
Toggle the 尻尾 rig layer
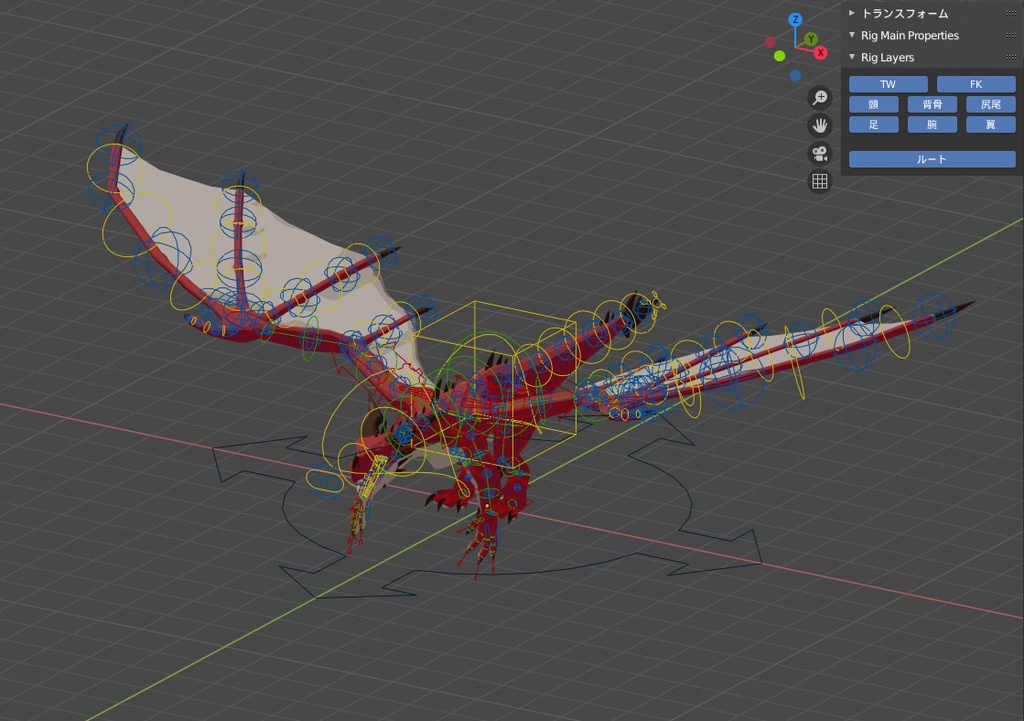991,104
